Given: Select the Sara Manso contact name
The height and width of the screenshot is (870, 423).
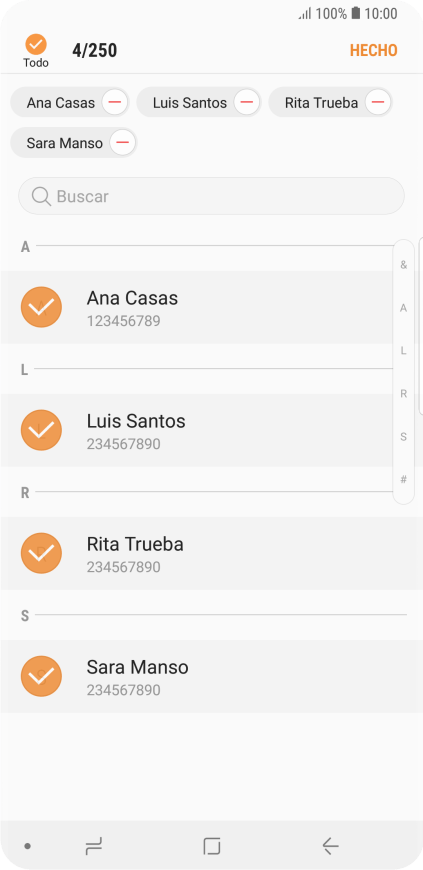Looking at the screenshot, I should coord(137,667).
